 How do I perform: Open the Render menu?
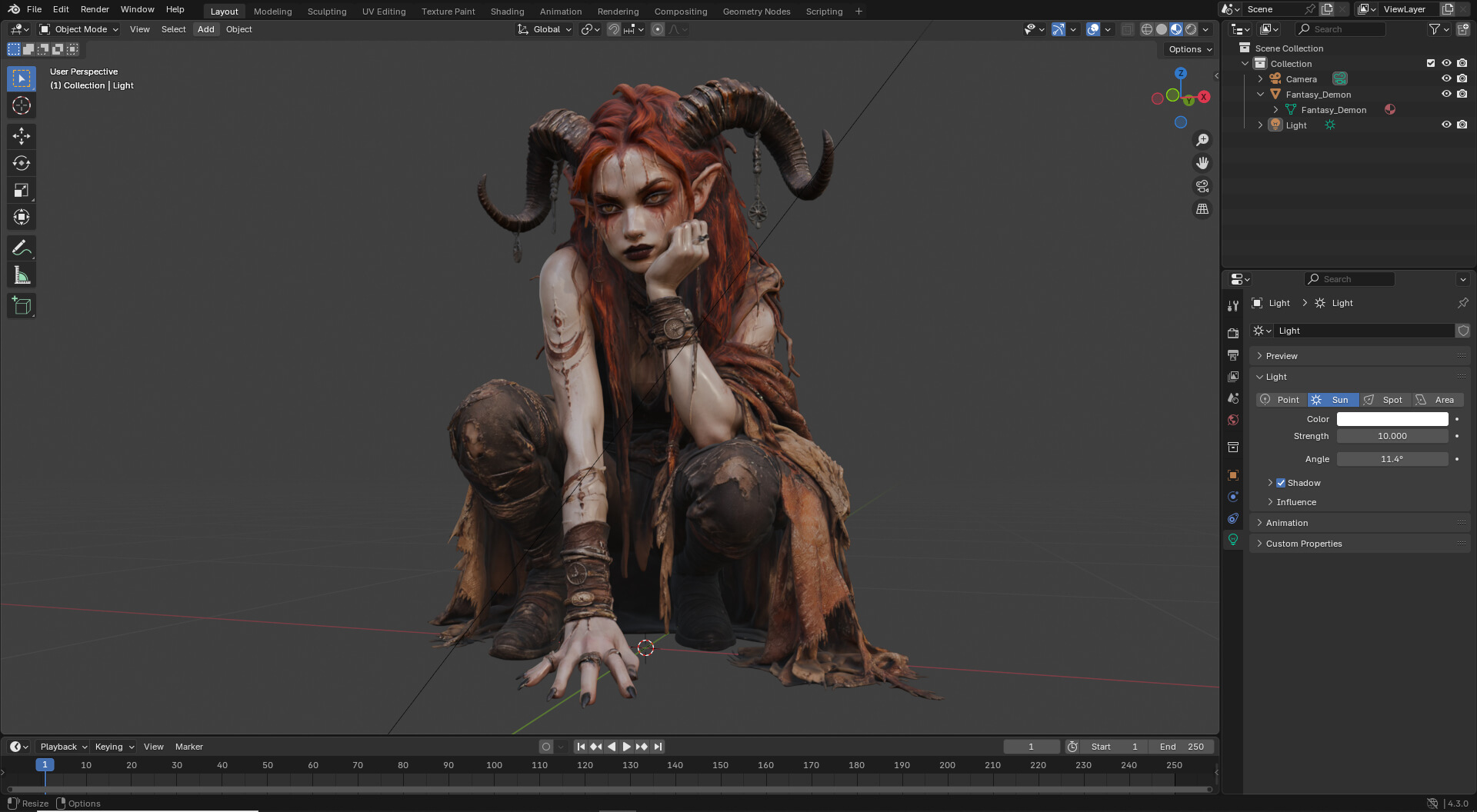pos(95,9)
